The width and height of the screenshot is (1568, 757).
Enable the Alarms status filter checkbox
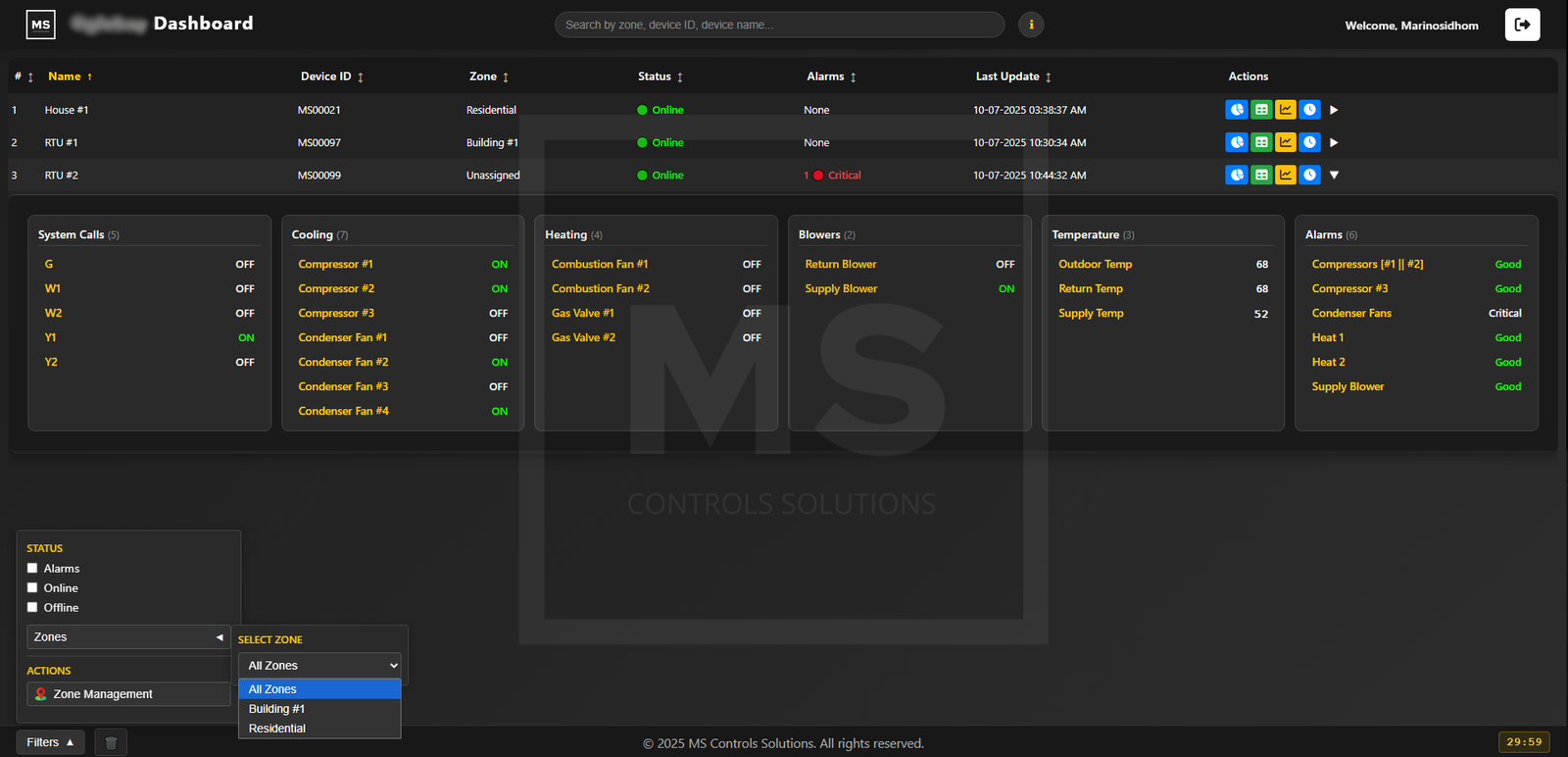tap(32, 568)
